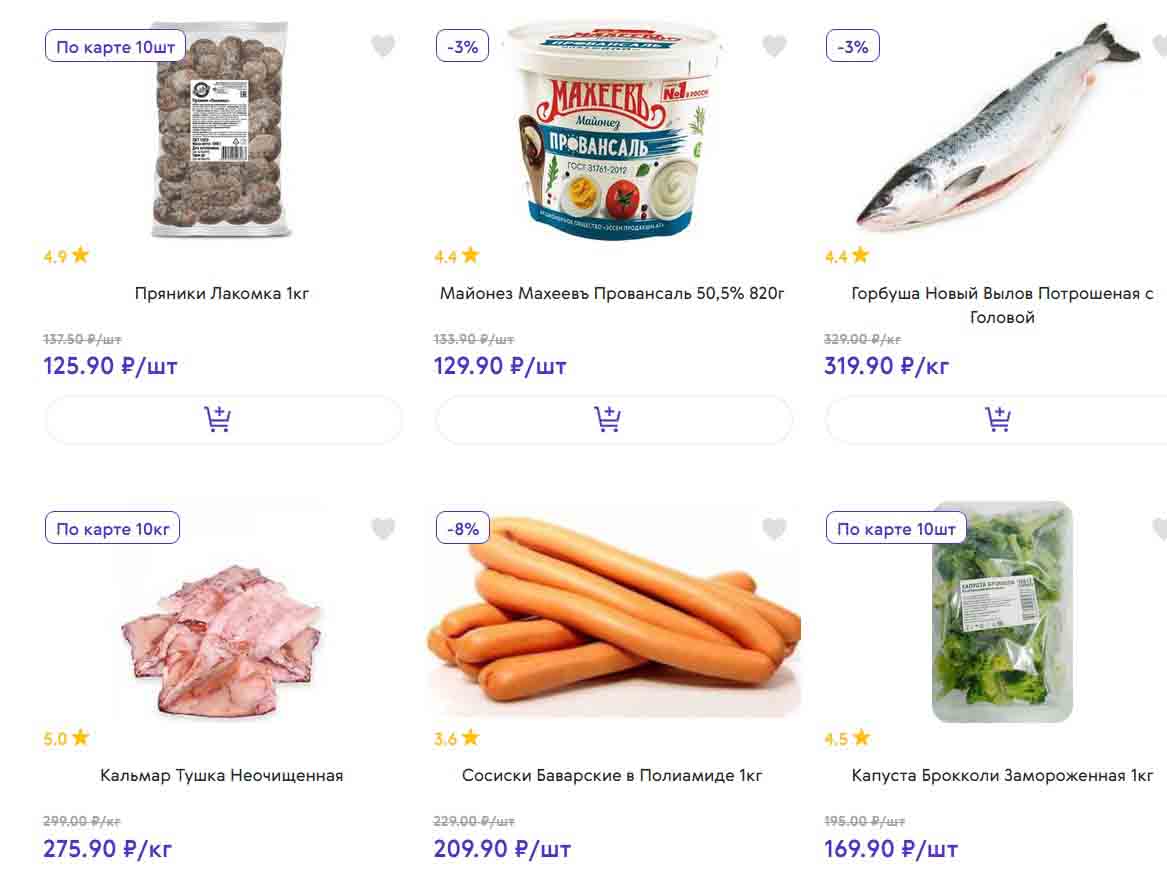1167x871 pixels.
Task: Click the pink salmon fish image
Action: tap(1000, 130)
